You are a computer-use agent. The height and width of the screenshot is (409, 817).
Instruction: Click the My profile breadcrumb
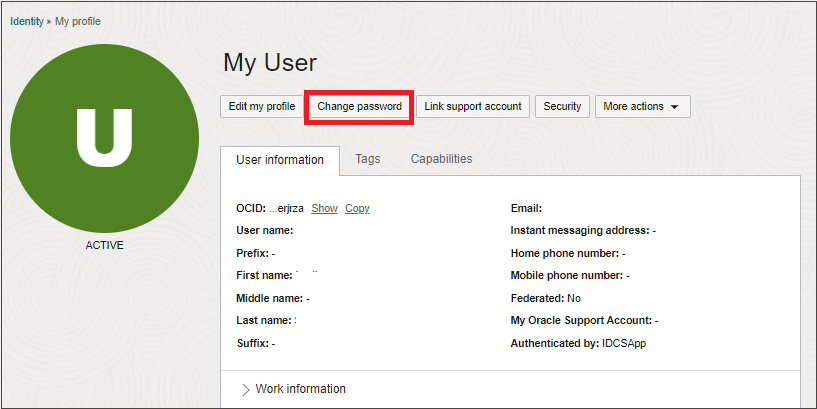pyautogui.click(x=78, y=21)
